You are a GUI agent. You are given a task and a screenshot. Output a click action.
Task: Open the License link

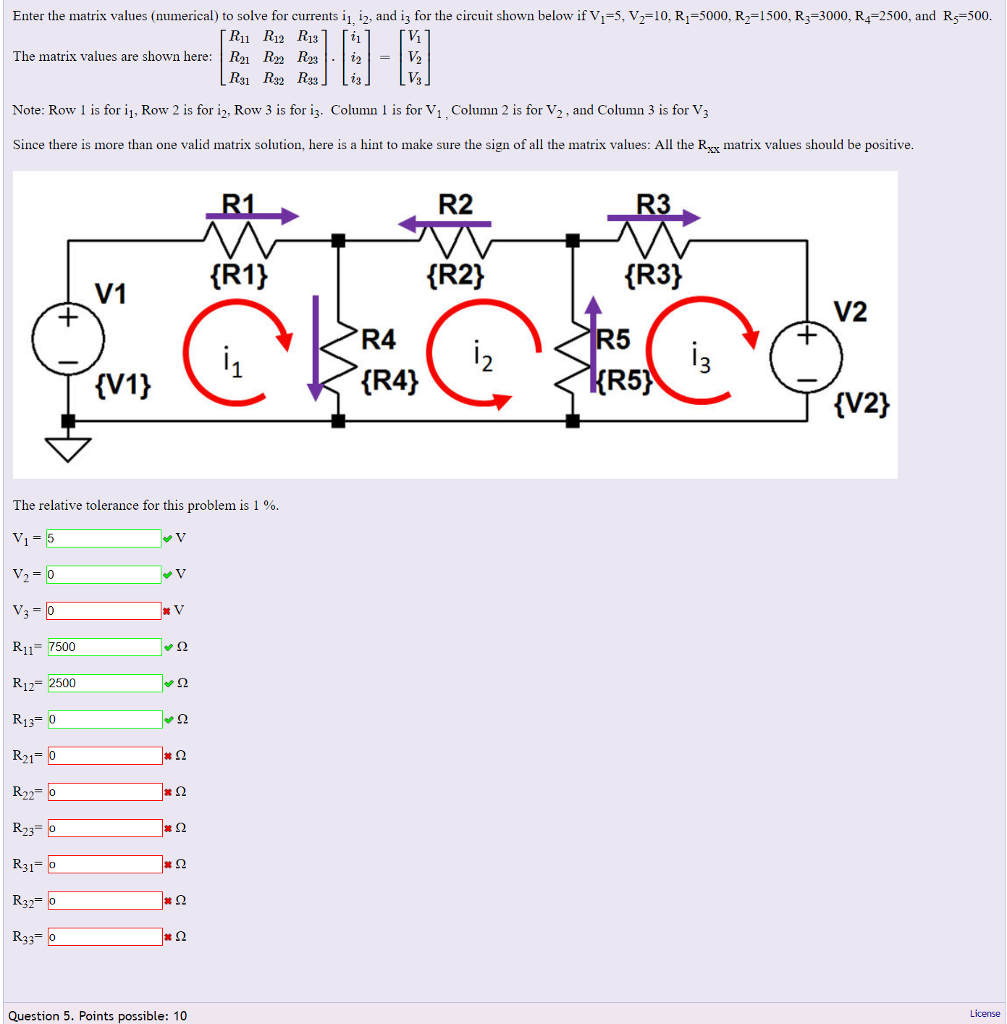[x=985, y=1013]
